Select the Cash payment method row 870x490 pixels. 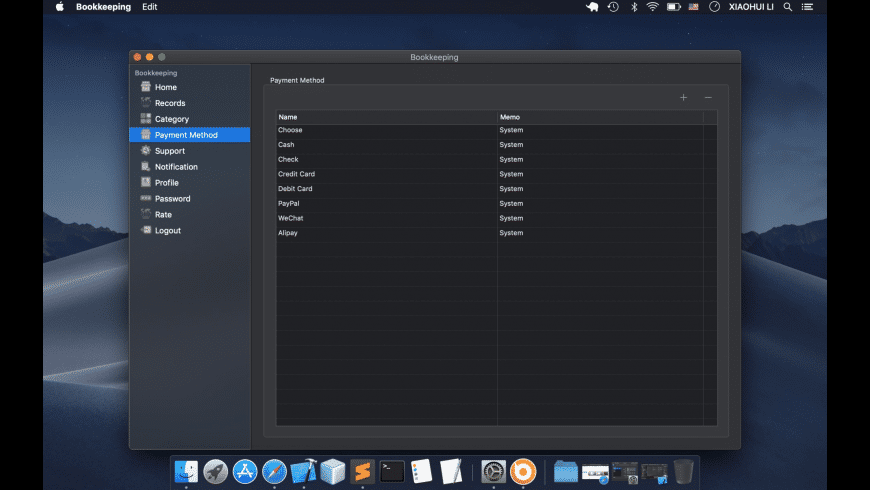[497, 144]
